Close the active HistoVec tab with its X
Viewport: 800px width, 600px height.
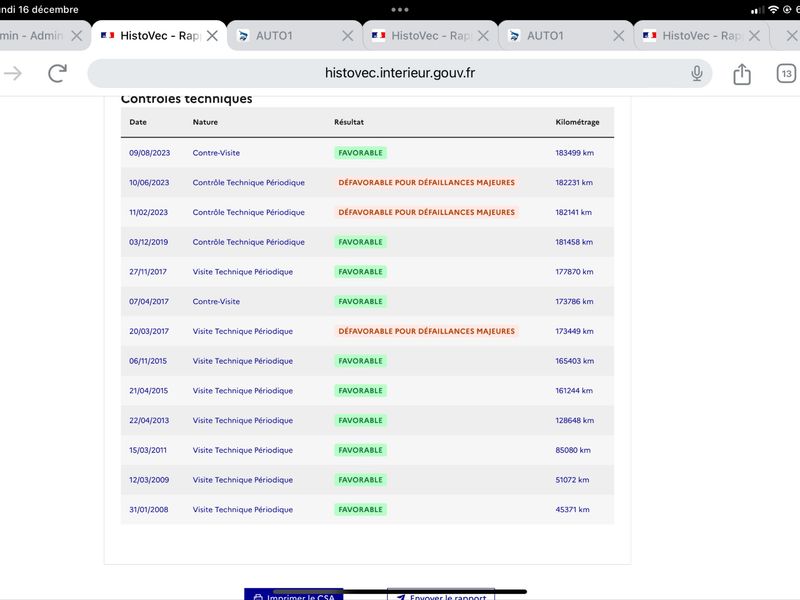pyautogui.click(x=212, y=36)
